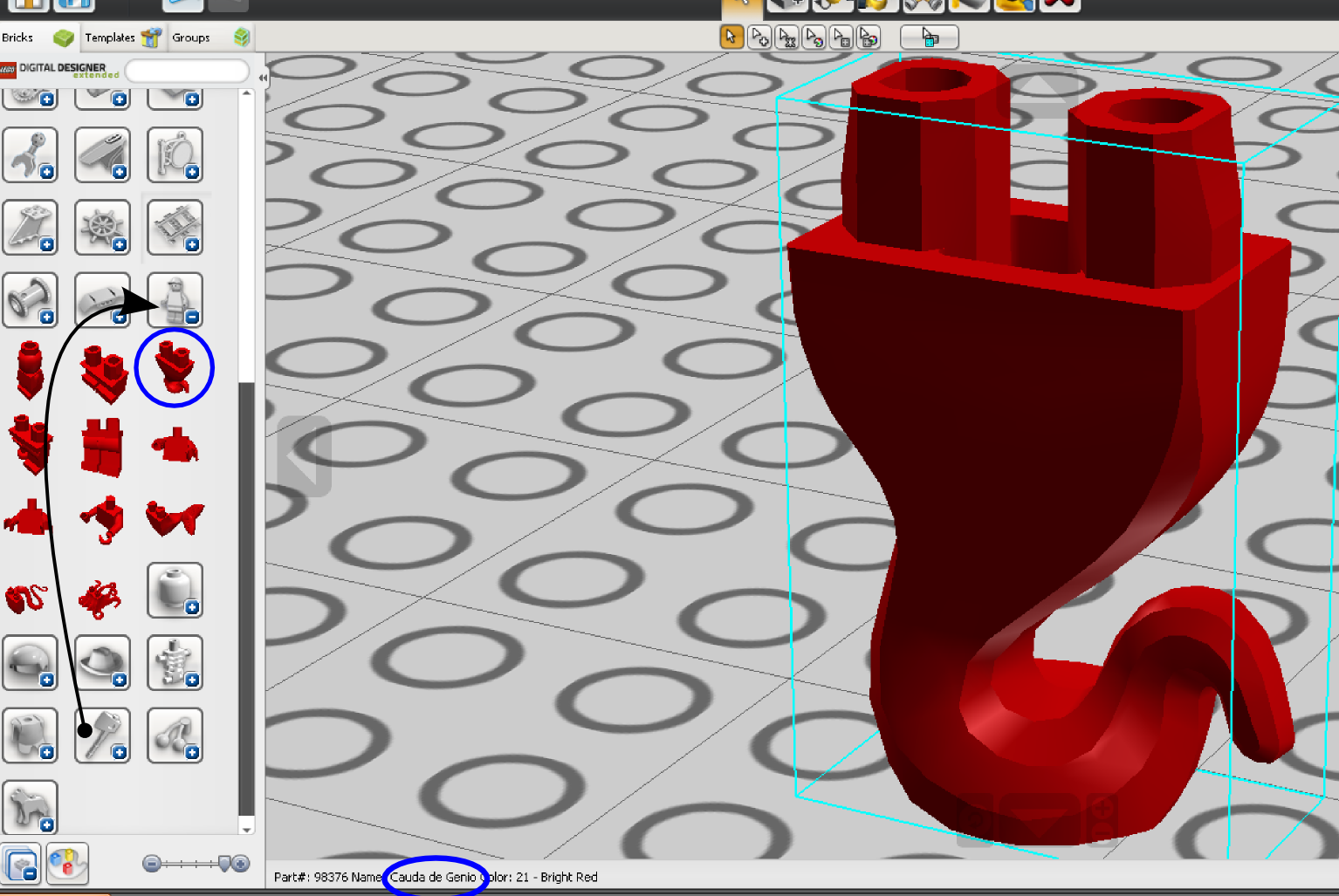
Task: Expand the round sign frame category
Action: [175, 155]
